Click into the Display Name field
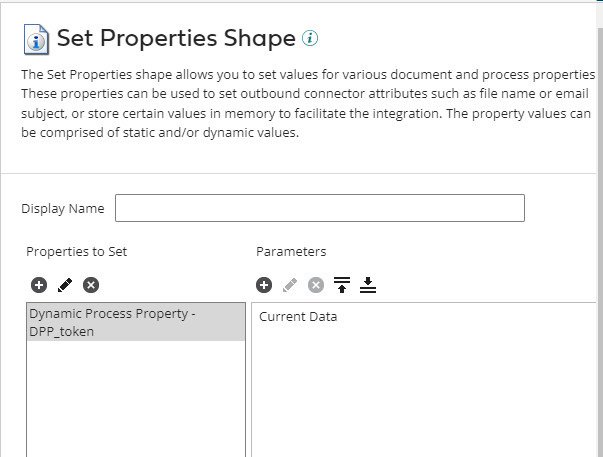603x457 pixels. point(320,208)
